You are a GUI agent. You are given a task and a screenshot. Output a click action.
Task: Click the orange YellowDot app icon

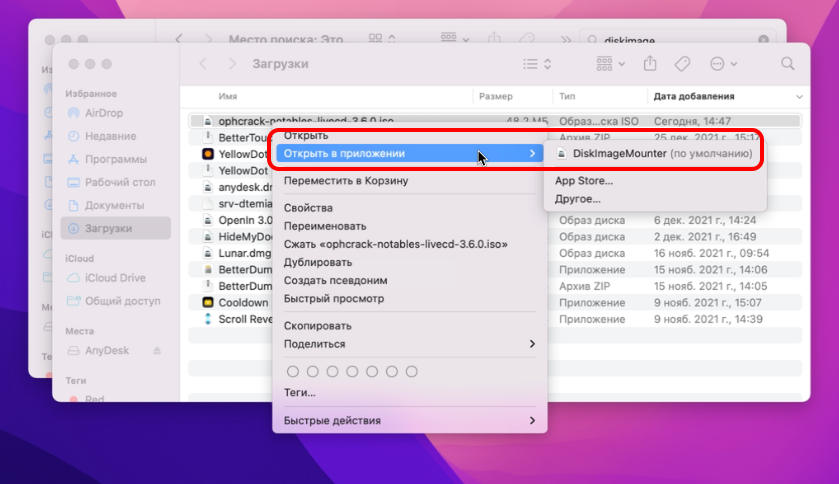208,154
